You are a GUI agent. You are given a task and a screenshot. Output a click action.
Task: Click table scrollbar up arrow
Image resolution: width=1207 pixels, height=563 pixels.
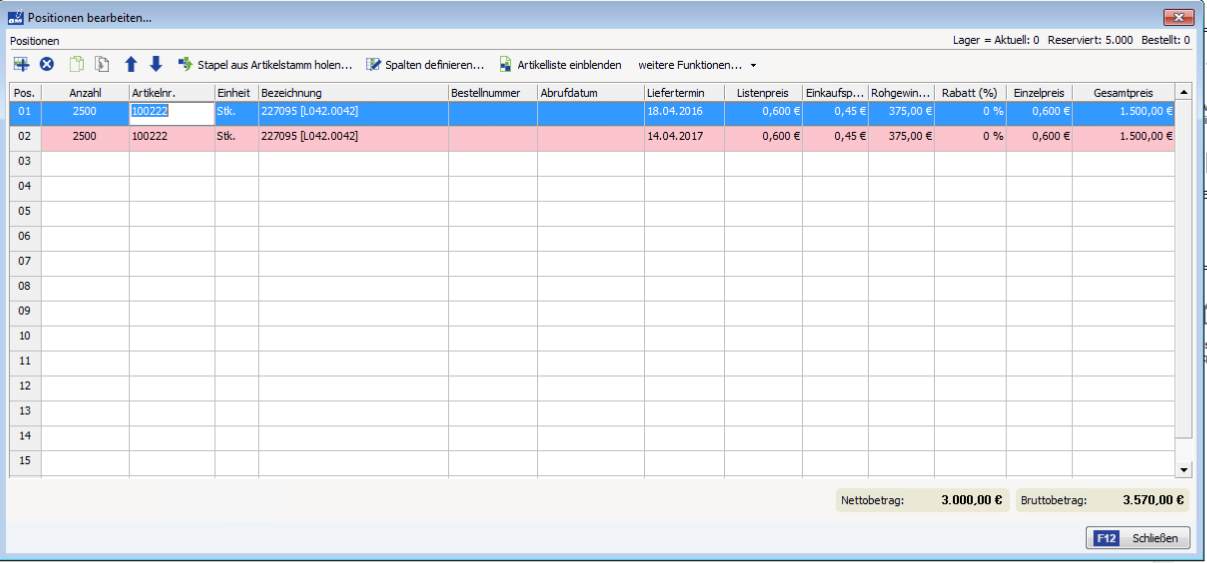click(x=1184, y=92)
